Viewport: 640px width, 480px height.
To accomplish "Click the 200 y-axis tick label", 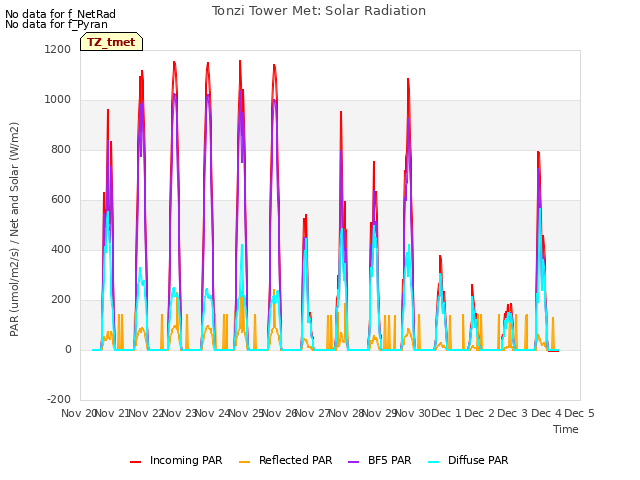I will 61,300.
